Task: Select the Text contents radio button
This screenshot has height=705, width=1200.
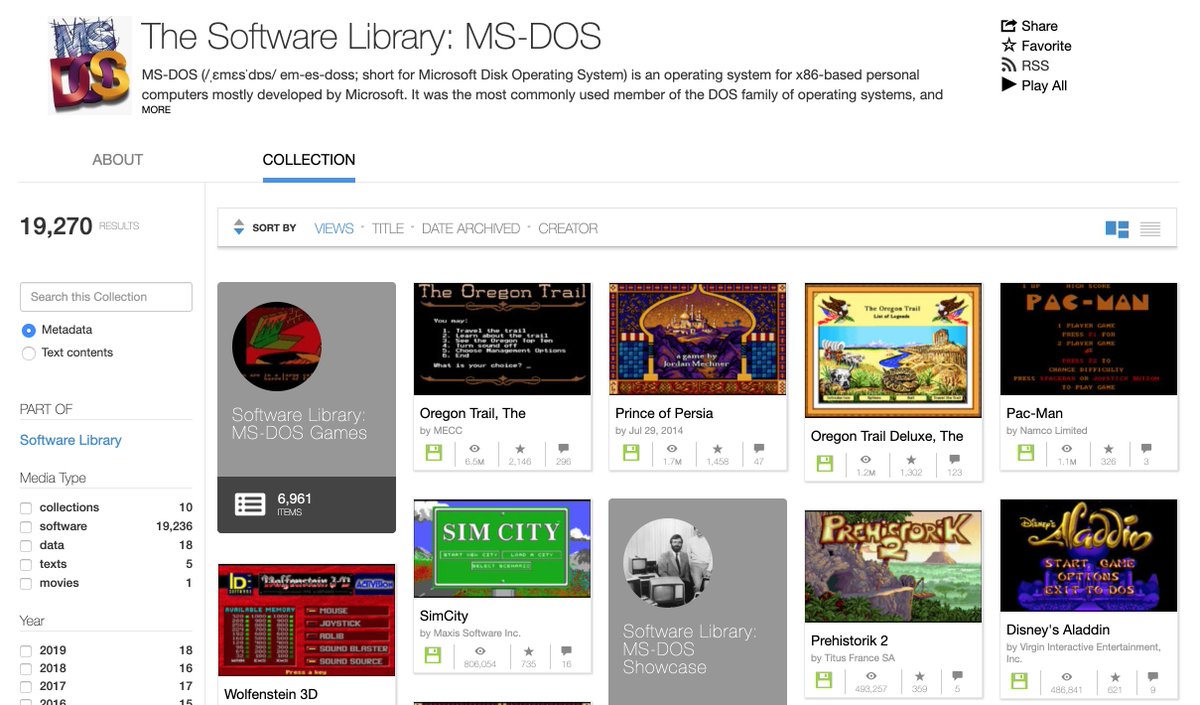Action: pyautogui.click(x=28, y=353)
